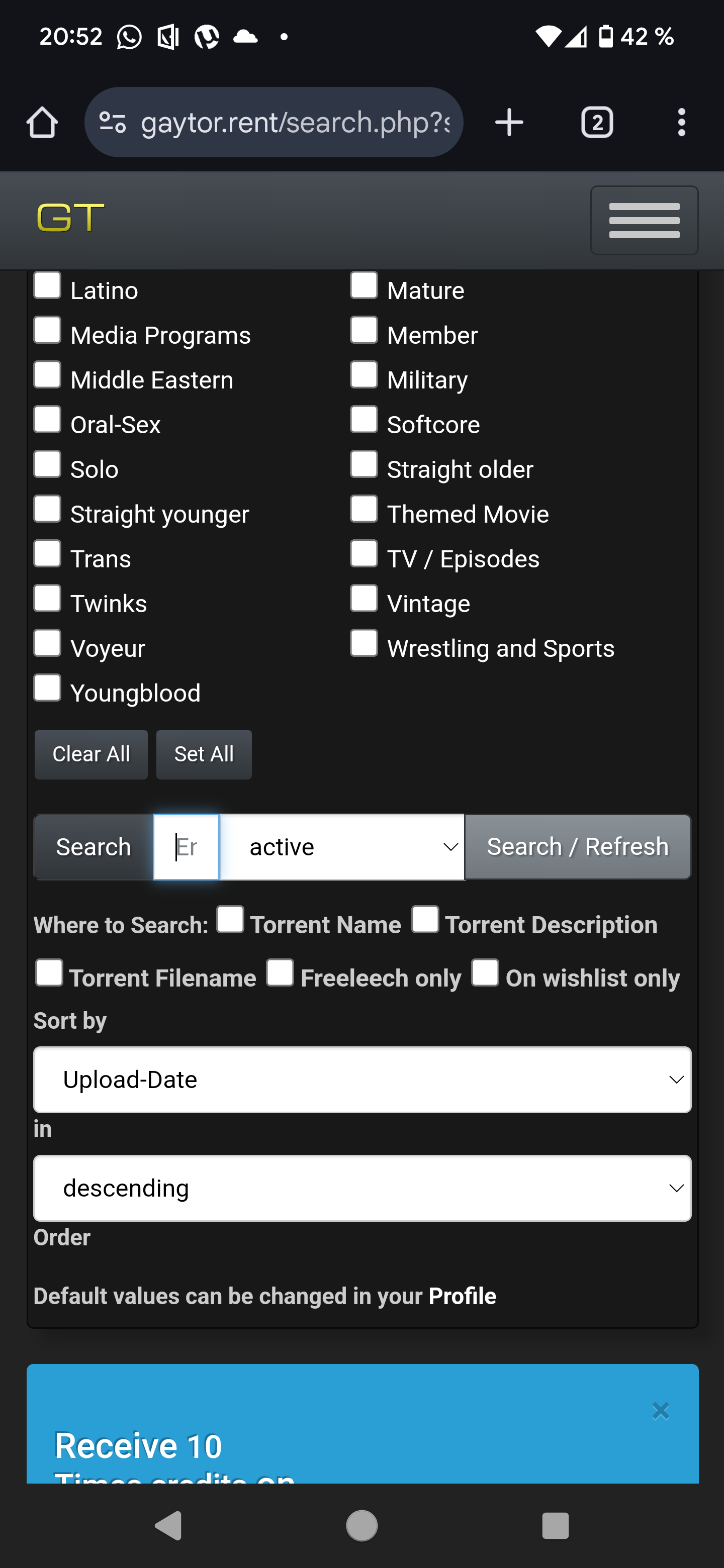This screenshot has width=724, height=1568.
Task: Open the hamburger navigation menu
Action: [644, 220]
